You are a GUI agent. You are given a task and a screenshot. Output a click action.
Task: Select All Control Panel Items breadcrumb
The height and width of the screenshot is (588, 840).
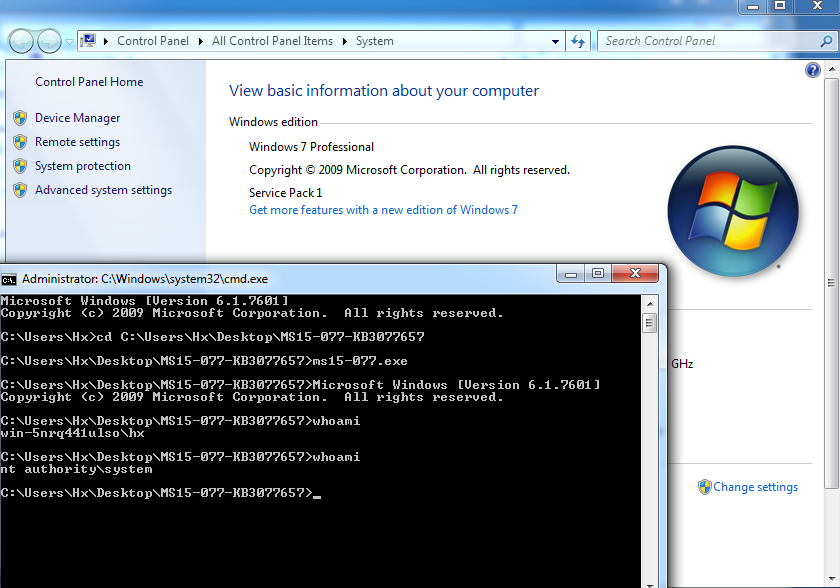pyautogui.click(x=272, y=41)
